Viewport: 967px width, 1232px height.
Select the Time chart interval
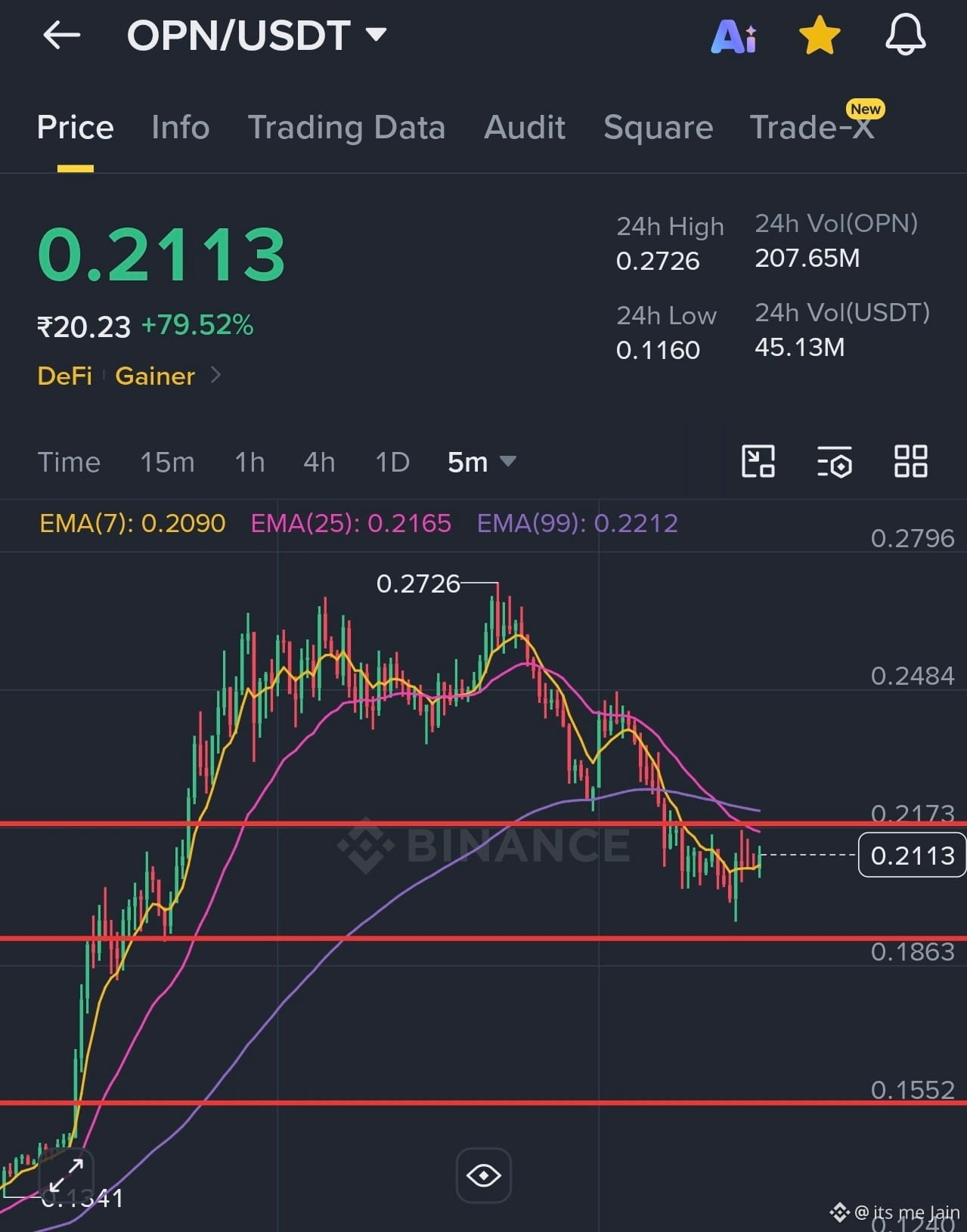tap(69, 462)
